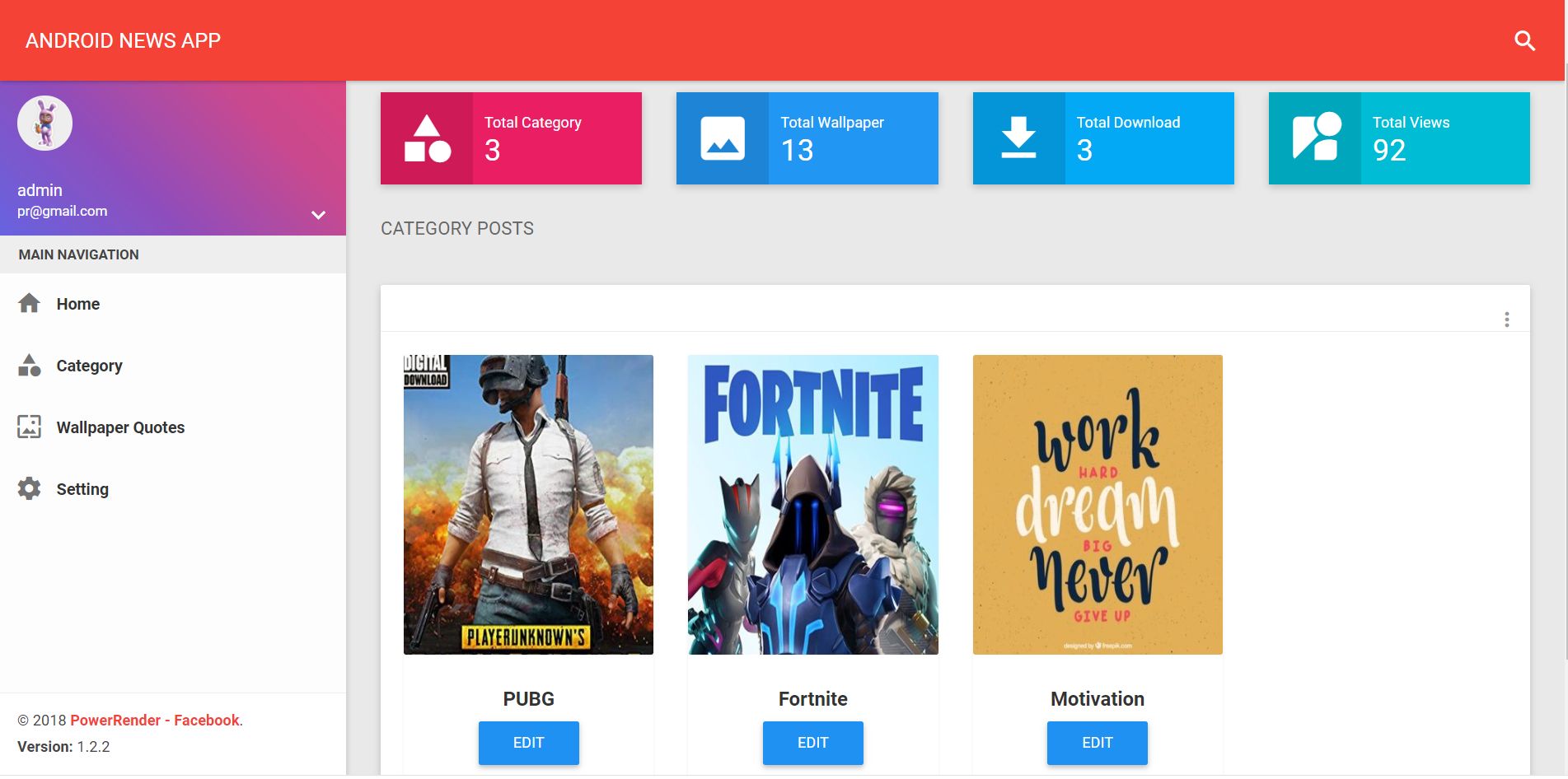Click the Total Category count 3

(x=492, y=151)
